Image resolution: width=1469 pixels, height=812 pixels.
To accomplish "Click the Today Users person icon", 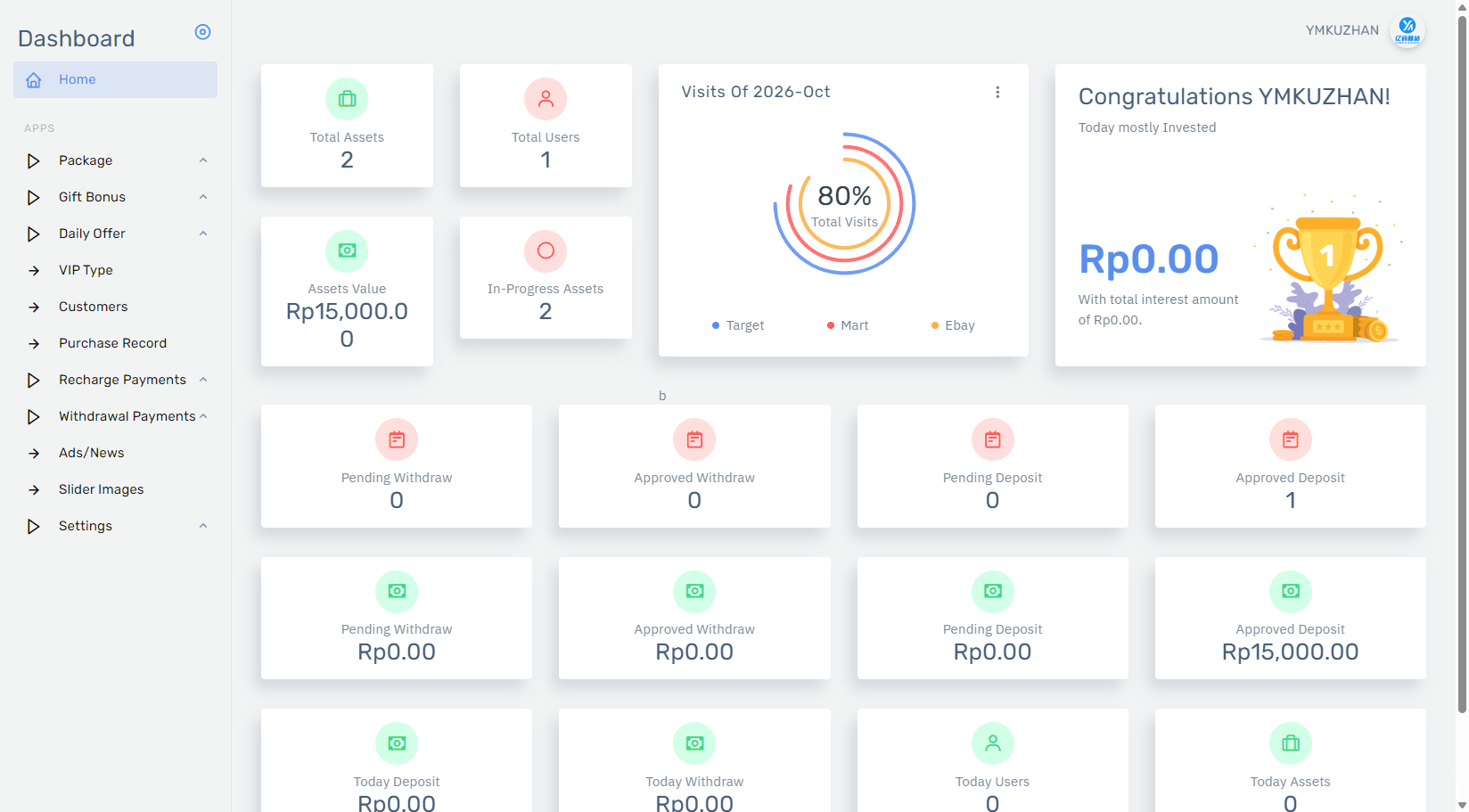I will (993, 743).
